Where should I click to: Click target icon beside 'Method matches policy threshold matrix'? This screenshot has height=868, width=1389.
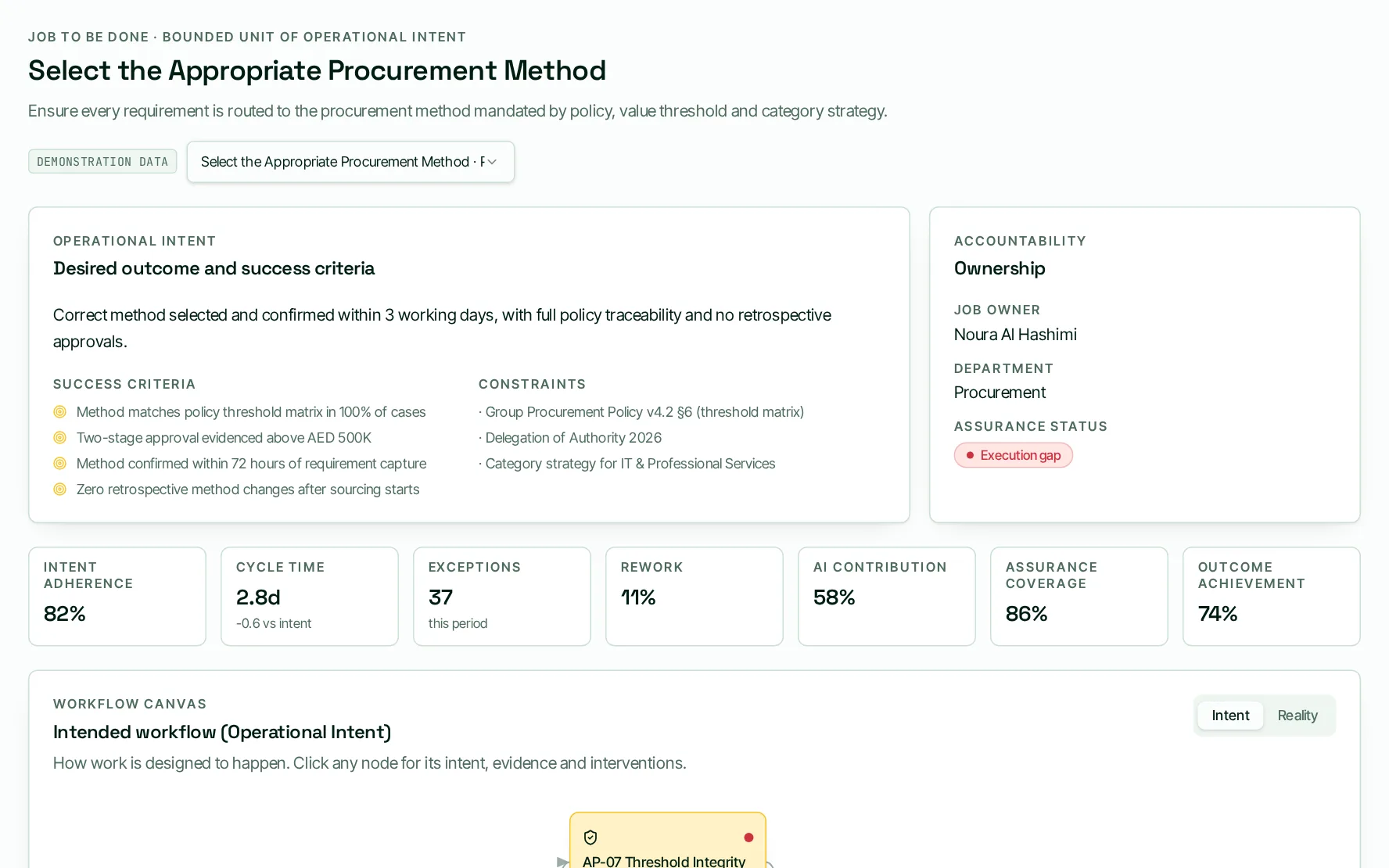pyautogui.click(x=59, y=412)
